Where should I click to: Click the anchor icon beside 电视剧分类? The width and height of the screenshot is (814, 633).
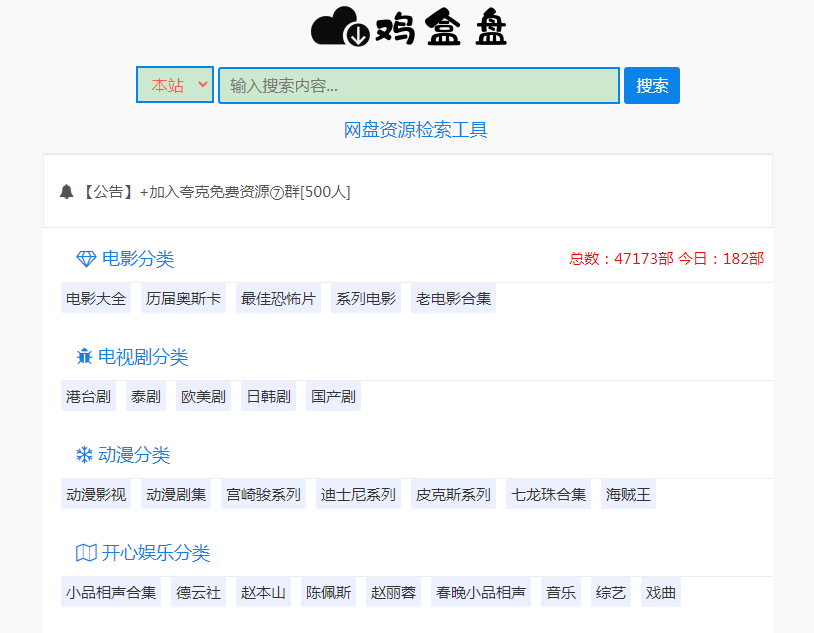(84, 356)
